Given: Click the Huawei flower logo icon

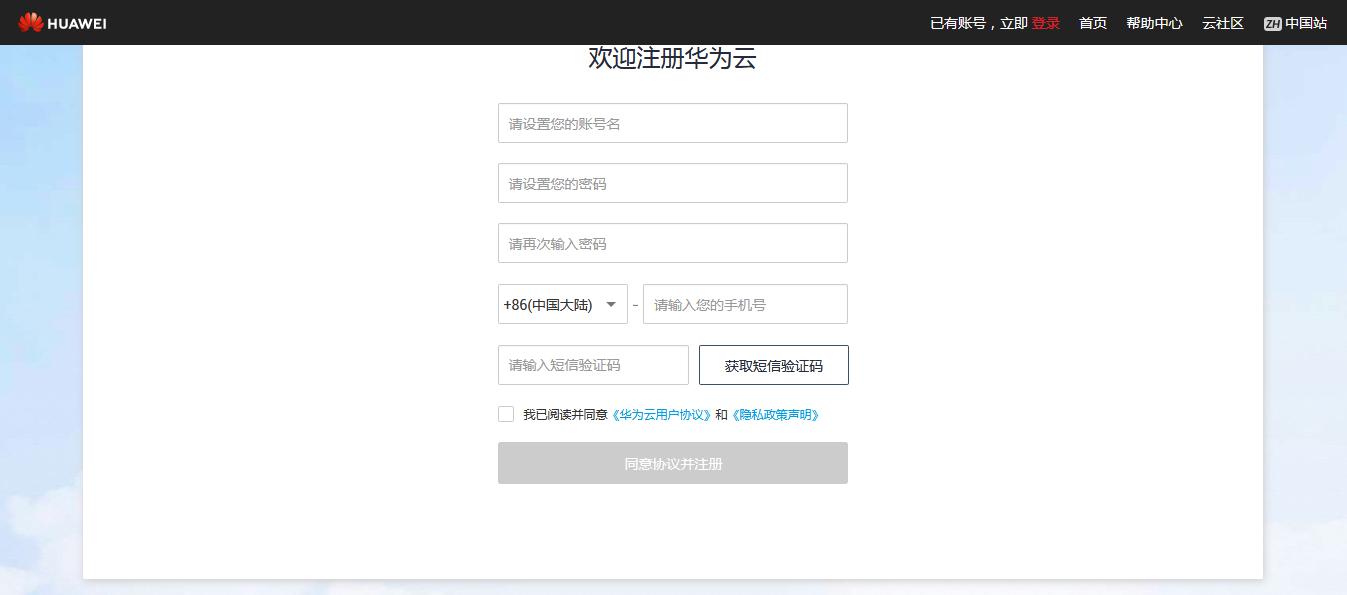Looking at the screenshot, I should (30, 22).
